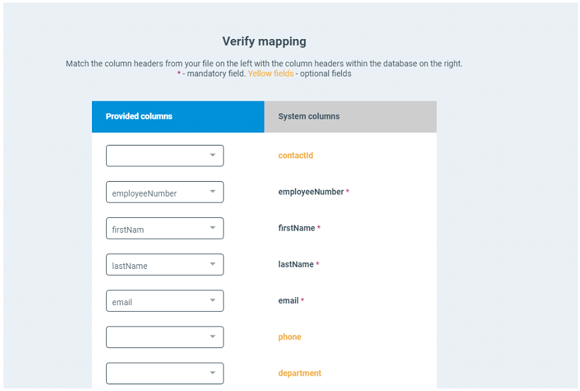Click the employeeNumber mandatory system label
This screenshot has height=391, width=580.
313,192
